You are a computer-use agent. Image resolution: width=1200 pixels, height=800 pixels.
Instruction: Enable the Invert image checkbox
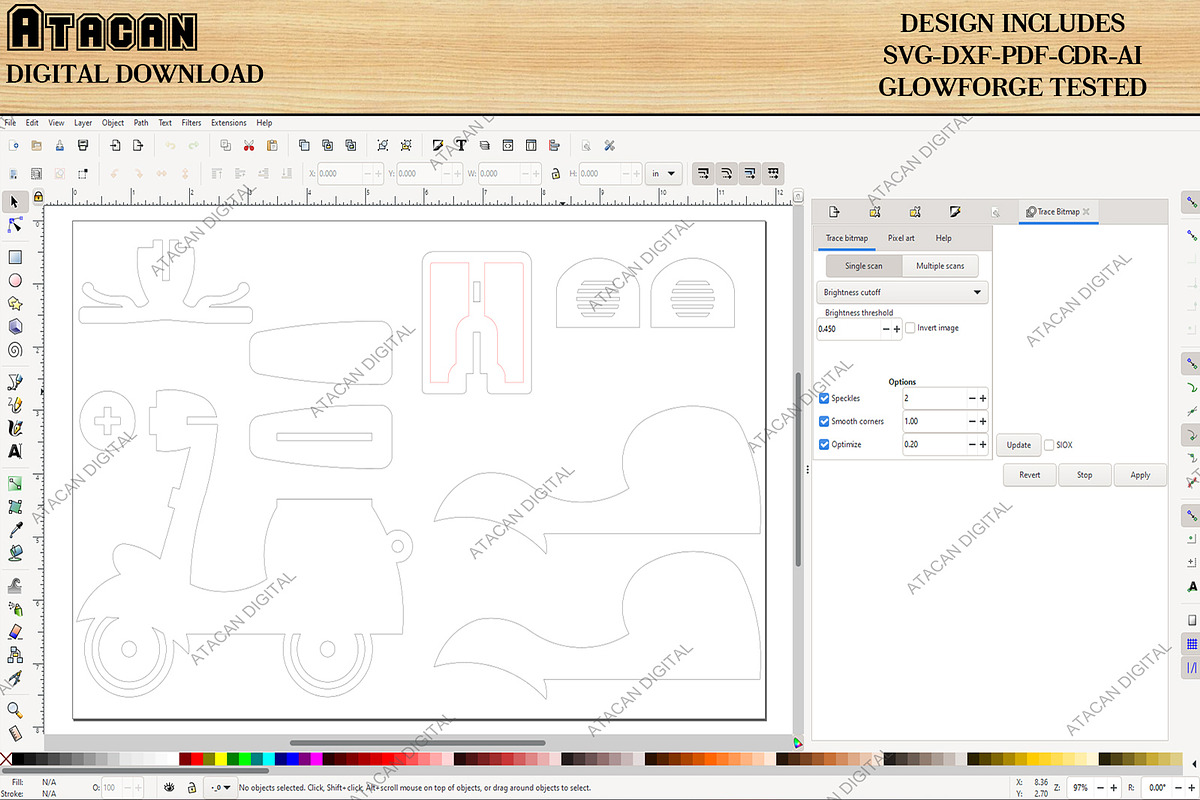click(x=910, y=328)
